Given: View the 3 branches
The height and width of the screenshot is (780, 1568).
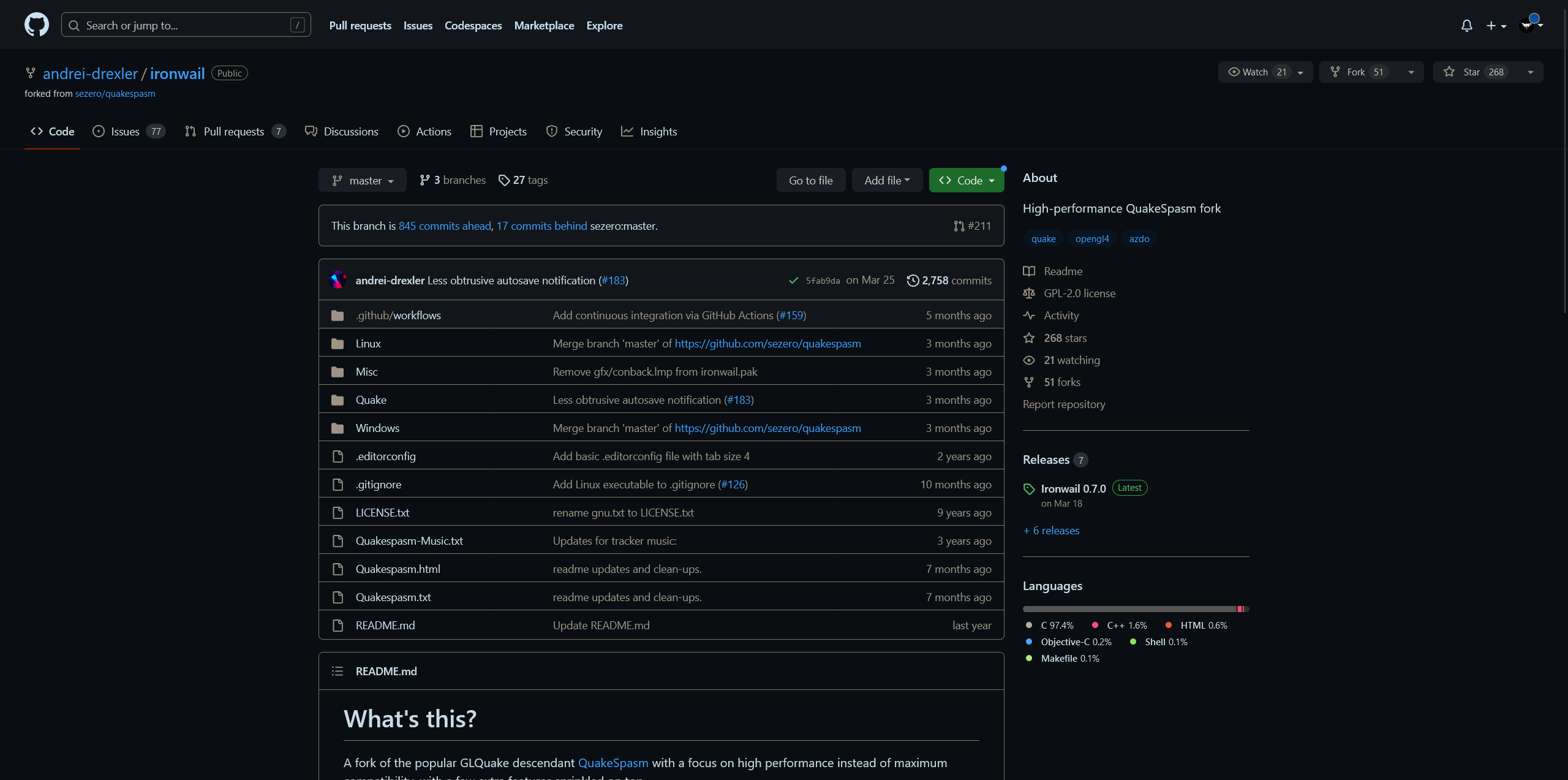Looking at the screenshot, I should click(453, 180).
